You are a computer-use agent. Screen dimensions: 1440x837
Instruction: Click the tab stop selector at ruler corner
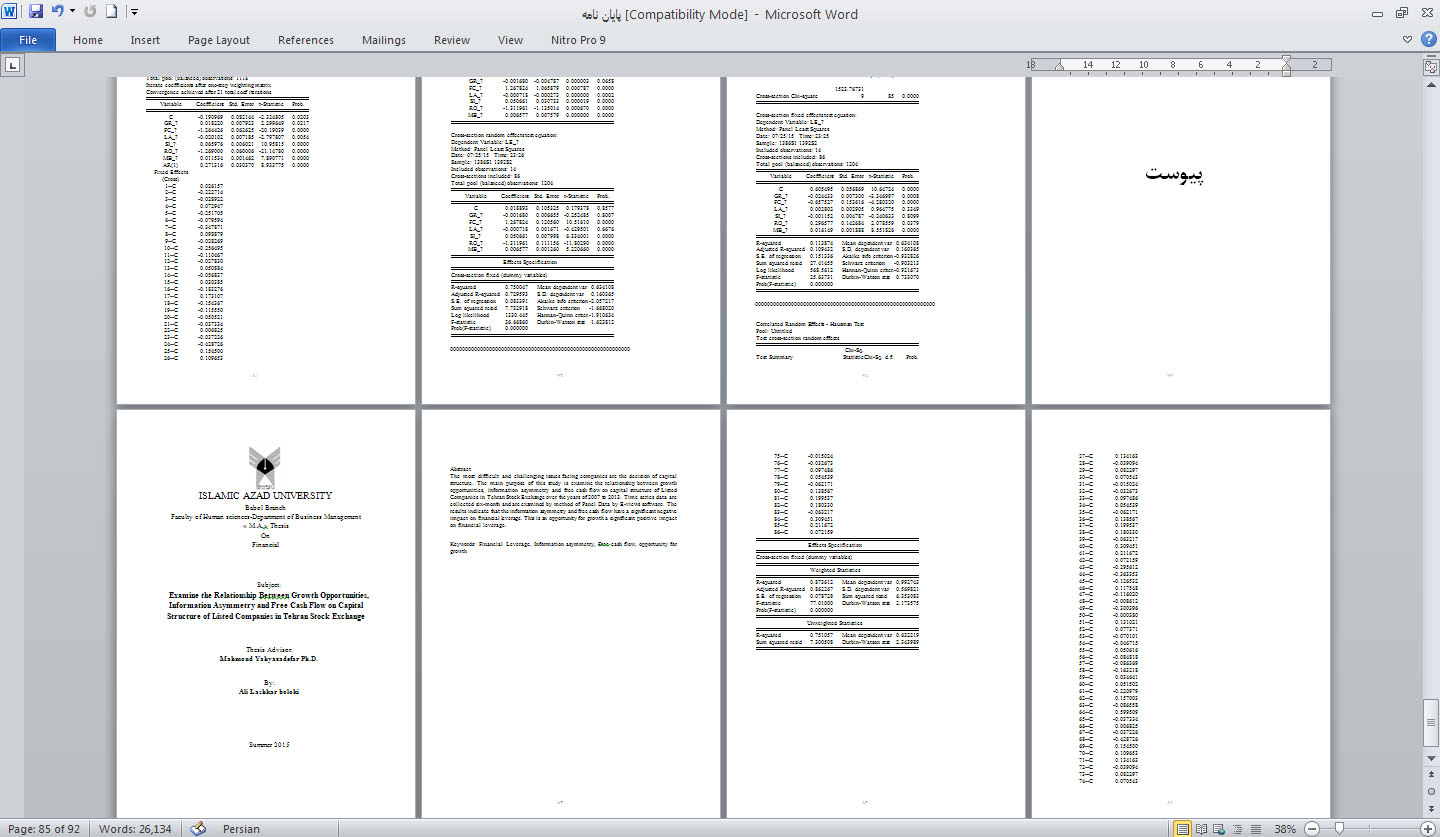(x=13, y=65)
